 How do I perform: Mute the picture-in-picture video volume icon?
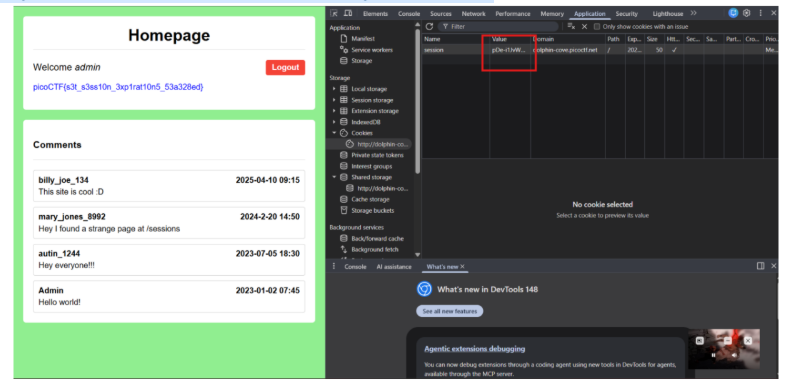coord(734,355)
